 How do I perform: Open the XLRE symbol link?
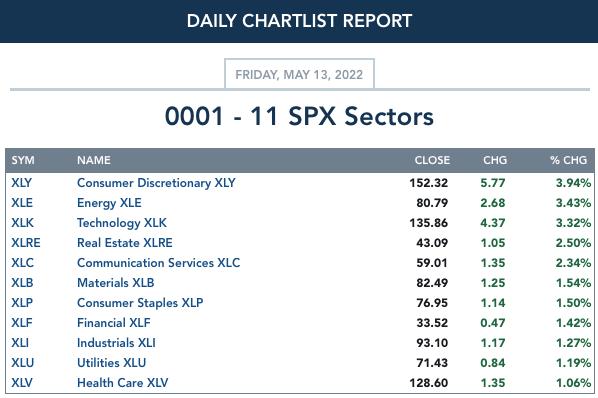pyautogui.click(x=26, y=243)
